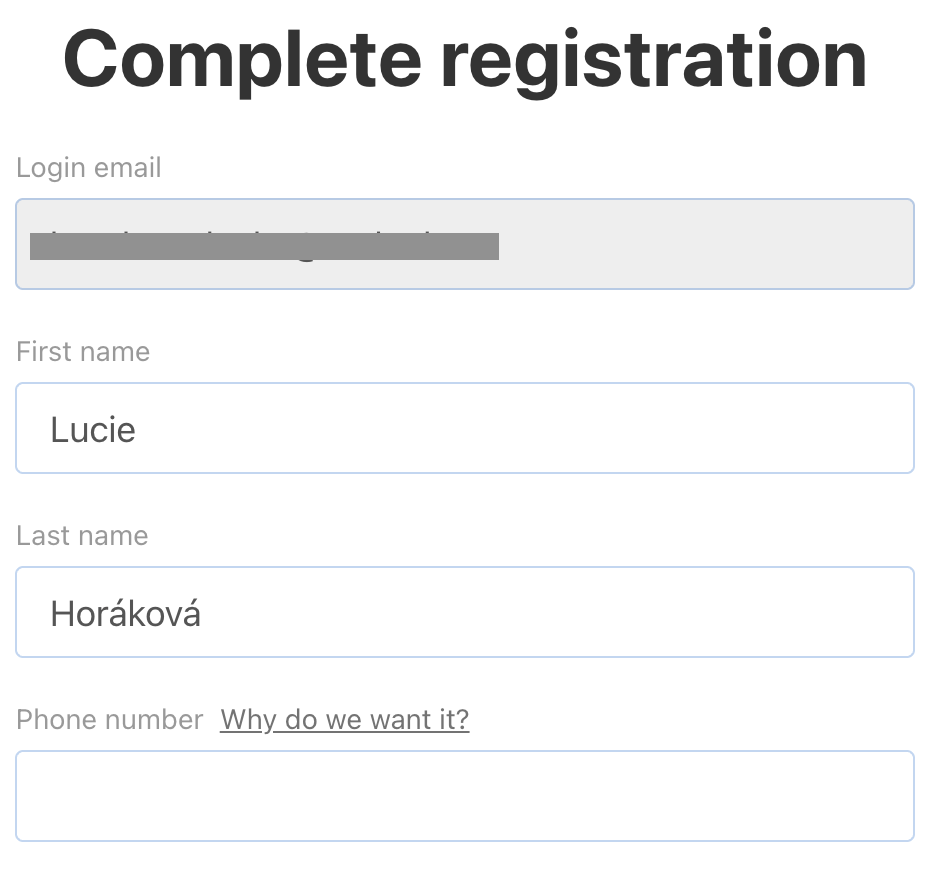Place cursor after 'Lucie' in First name
Viewport: 952px width, 874px height.
click(140, 429)
